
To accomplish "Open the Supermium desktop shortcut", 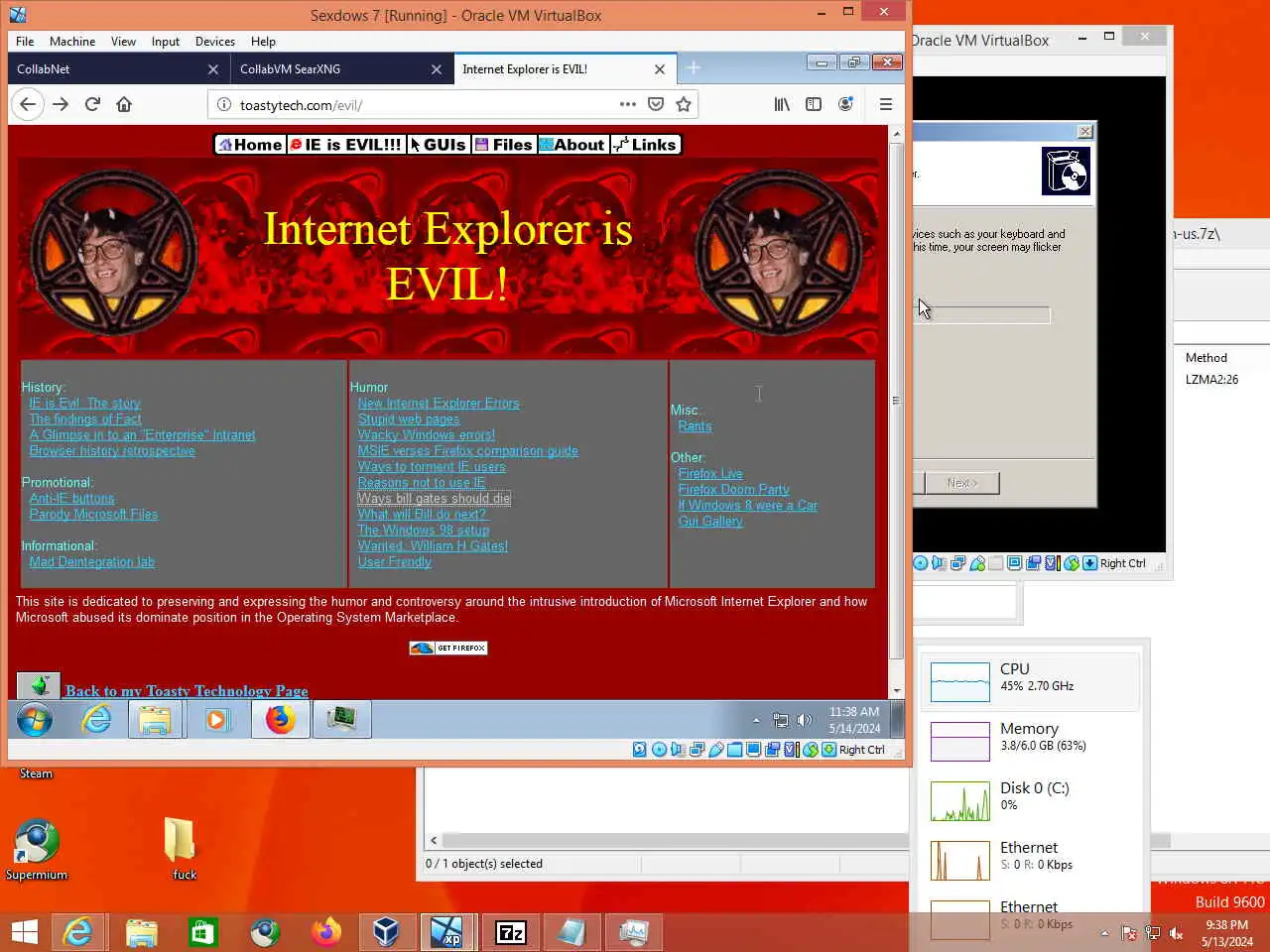I will tap(37, 850).
